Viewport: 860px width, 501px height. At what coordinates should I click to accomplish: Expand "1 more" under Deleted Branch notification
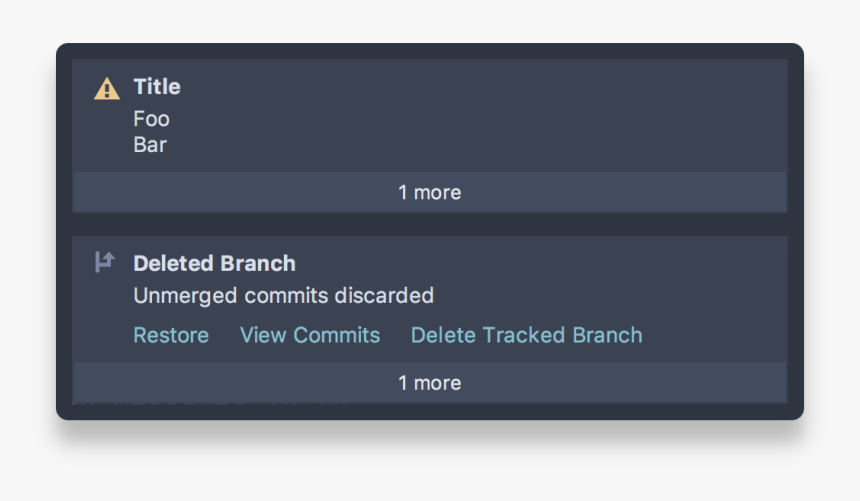(x=429, y=383)
